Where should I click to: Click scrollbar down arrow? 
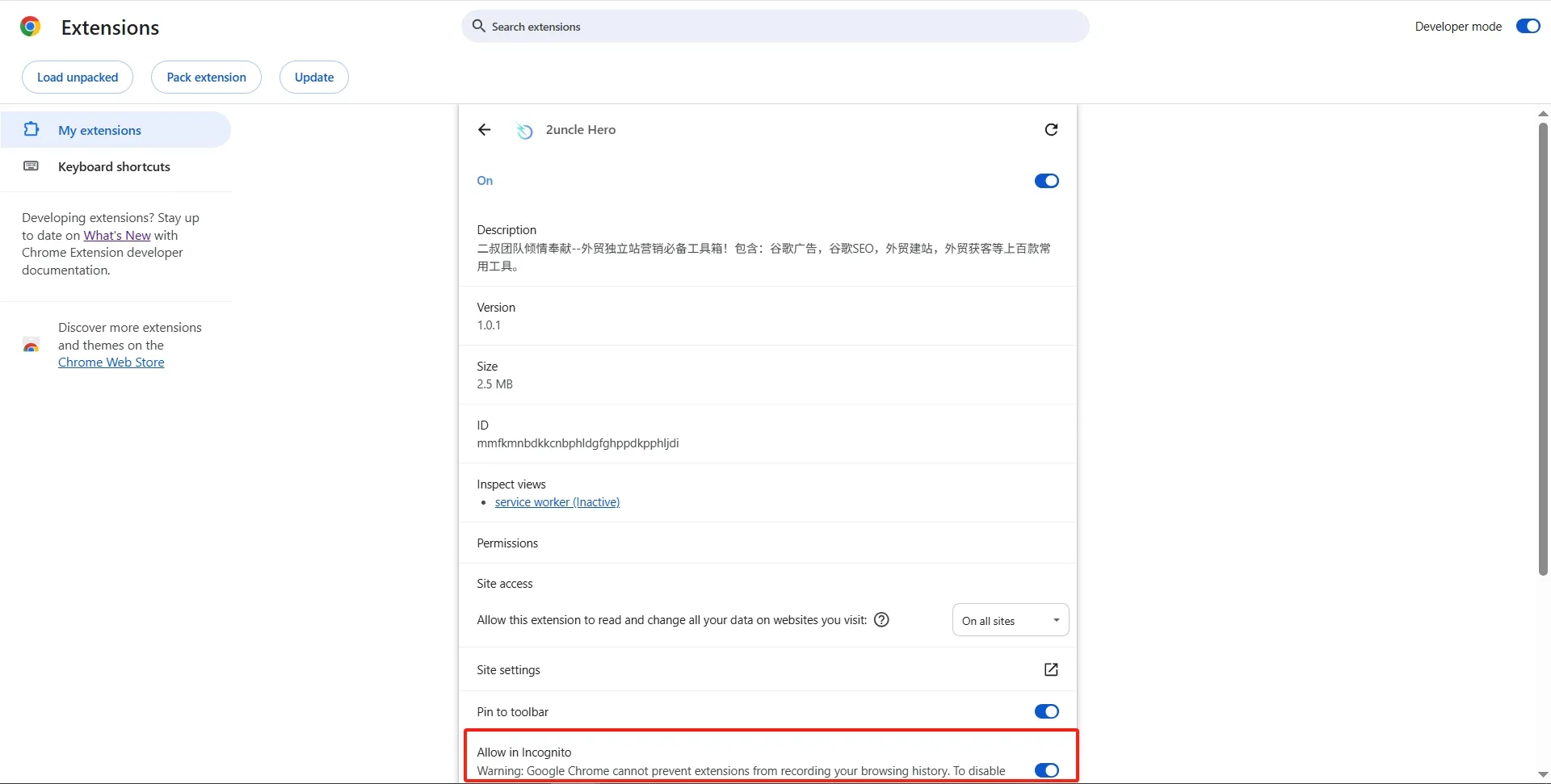(x=1543, y=775)
